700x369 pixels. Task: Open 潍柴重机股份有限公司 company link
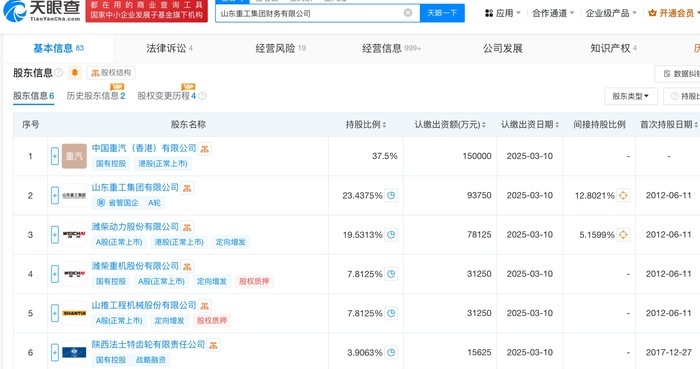coord(135,266)
